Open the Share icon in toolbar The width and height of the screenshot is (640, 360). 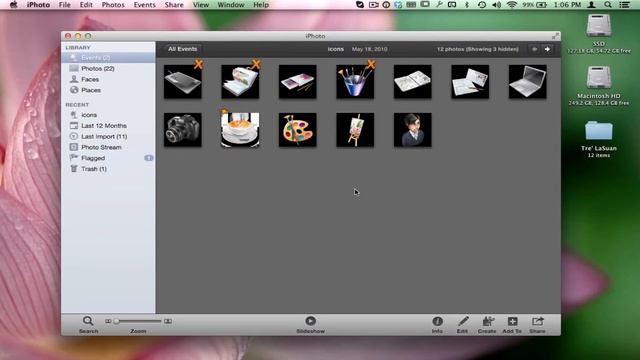[538, 321]
